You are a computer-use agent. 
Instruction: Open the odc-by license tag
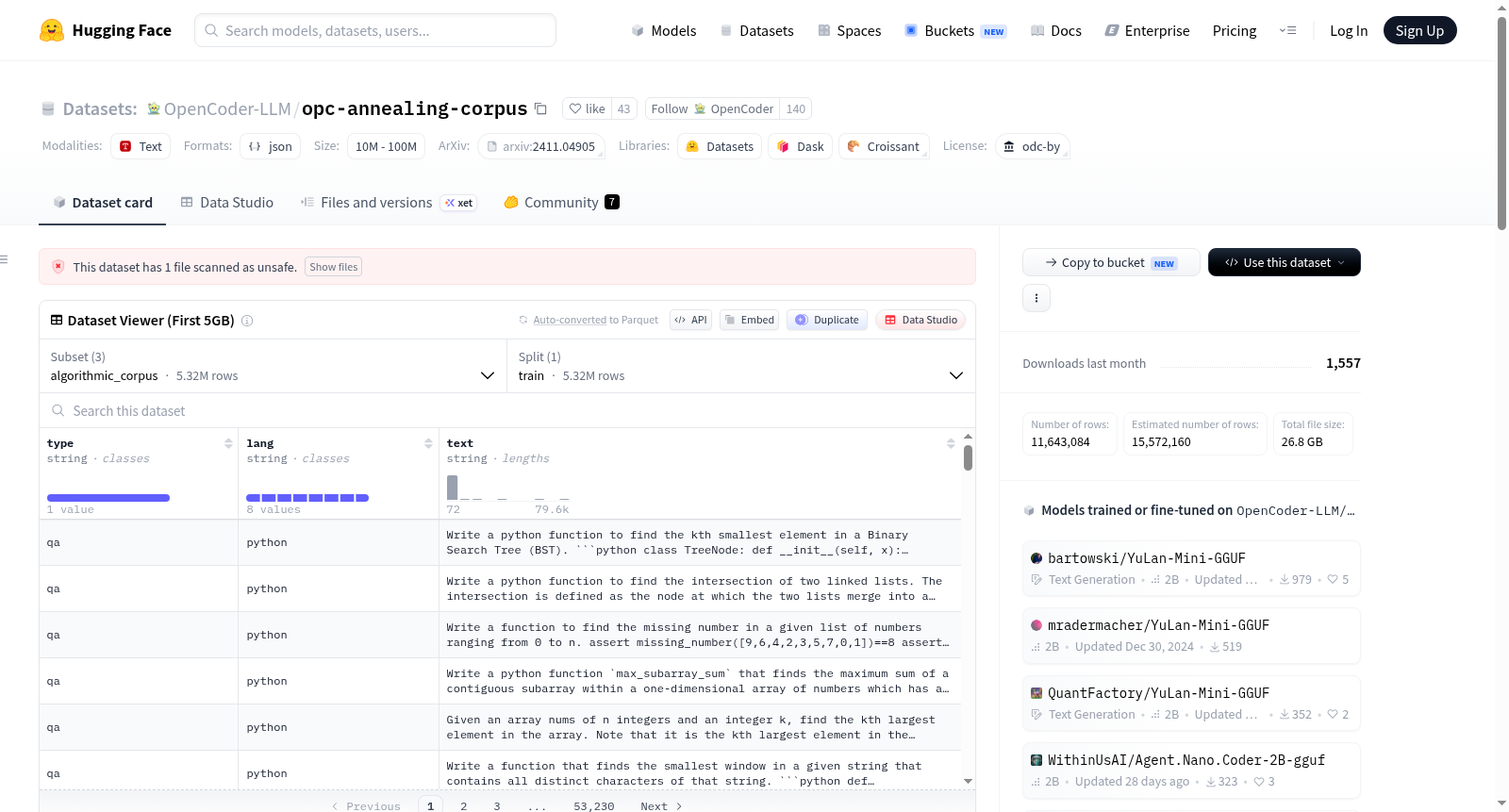pos(1032,146)
